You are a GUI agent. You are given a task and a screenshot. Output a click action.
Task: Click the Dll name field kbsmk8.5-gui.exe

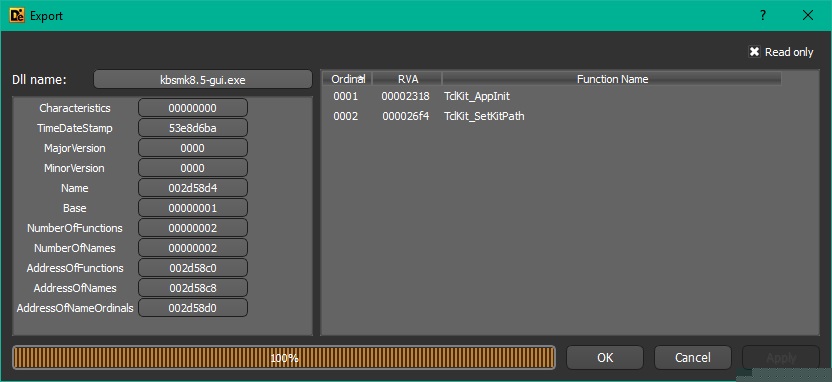(x=203, y=80)
